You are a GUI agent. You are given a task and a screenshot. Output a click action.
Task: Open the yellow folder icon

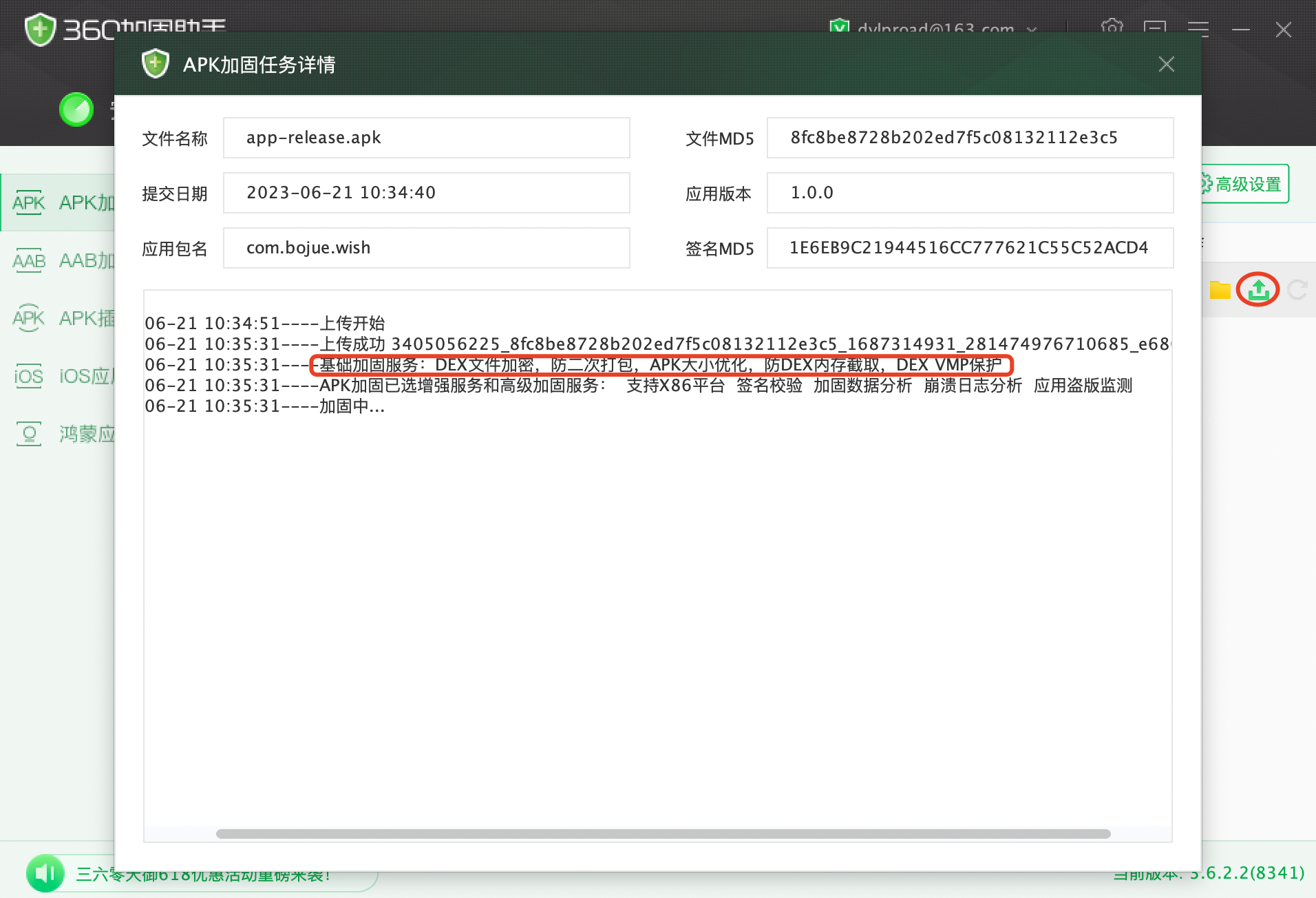[x=1220, y=290]
